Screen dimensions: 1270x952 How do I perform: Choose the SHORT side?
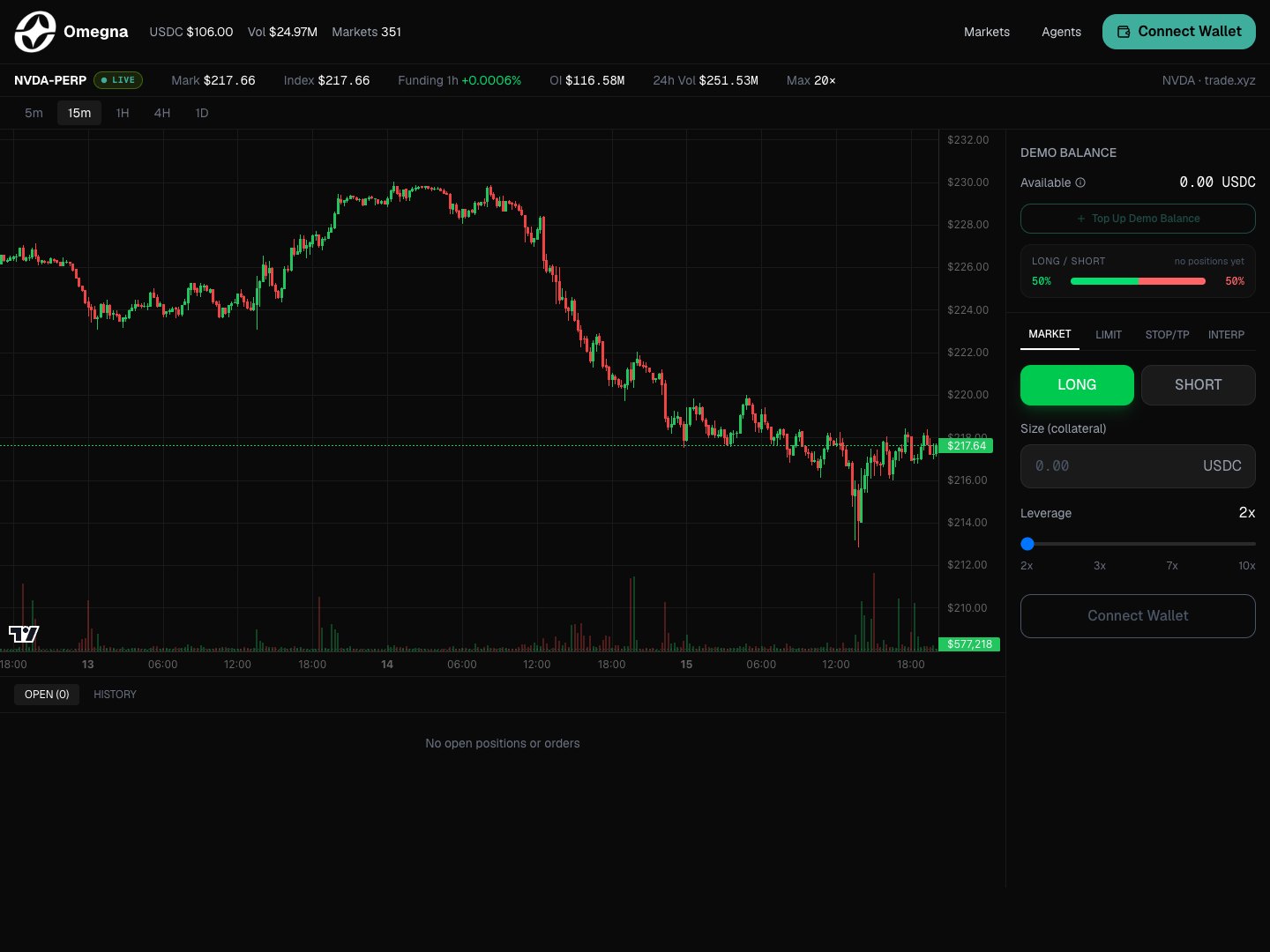click(x=1198, y=385)
